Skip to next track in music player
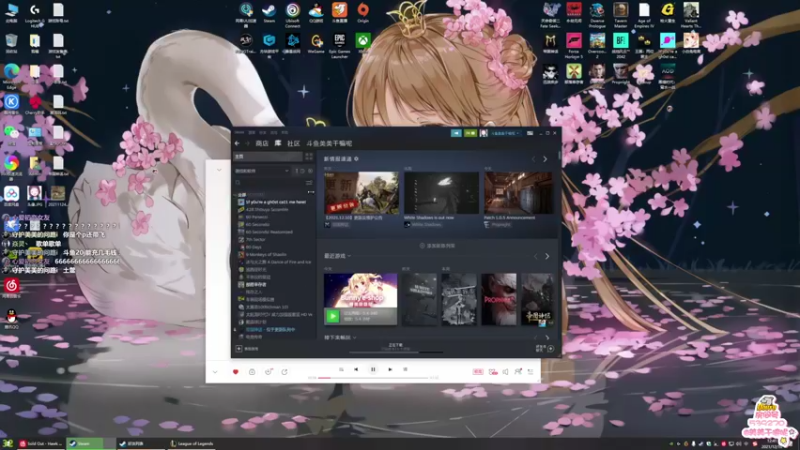Image resolution: width=800 pixels, height=450 pixels. pyautogui.click(x=390, y=369)
